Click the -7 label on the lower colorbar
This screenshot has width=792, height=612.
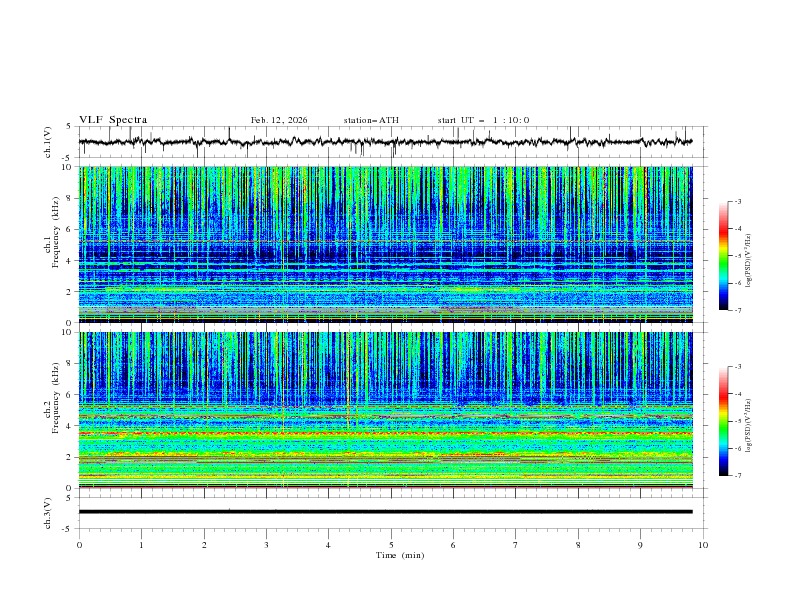tap(738, 476)
